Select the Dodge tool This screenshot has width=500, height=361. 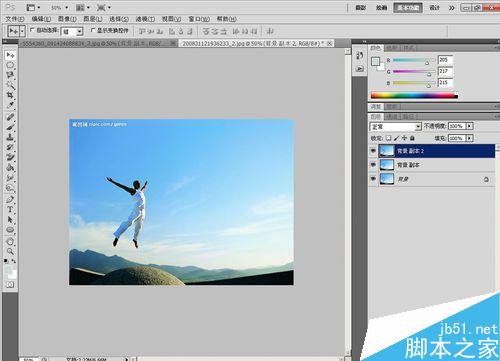point(10,188)
